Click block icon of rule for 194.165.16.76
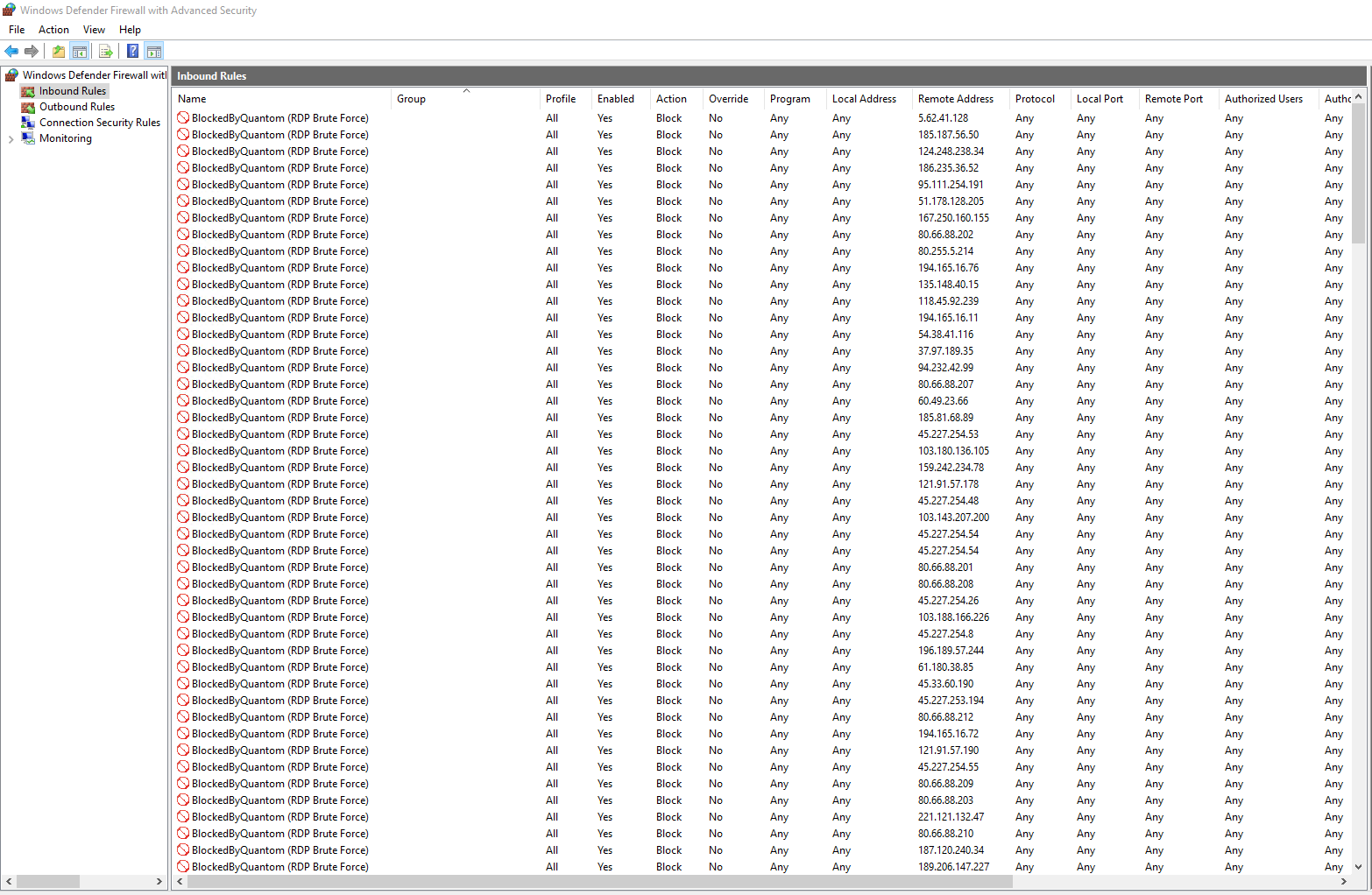 pyautogui.click(x=183, y=267)
